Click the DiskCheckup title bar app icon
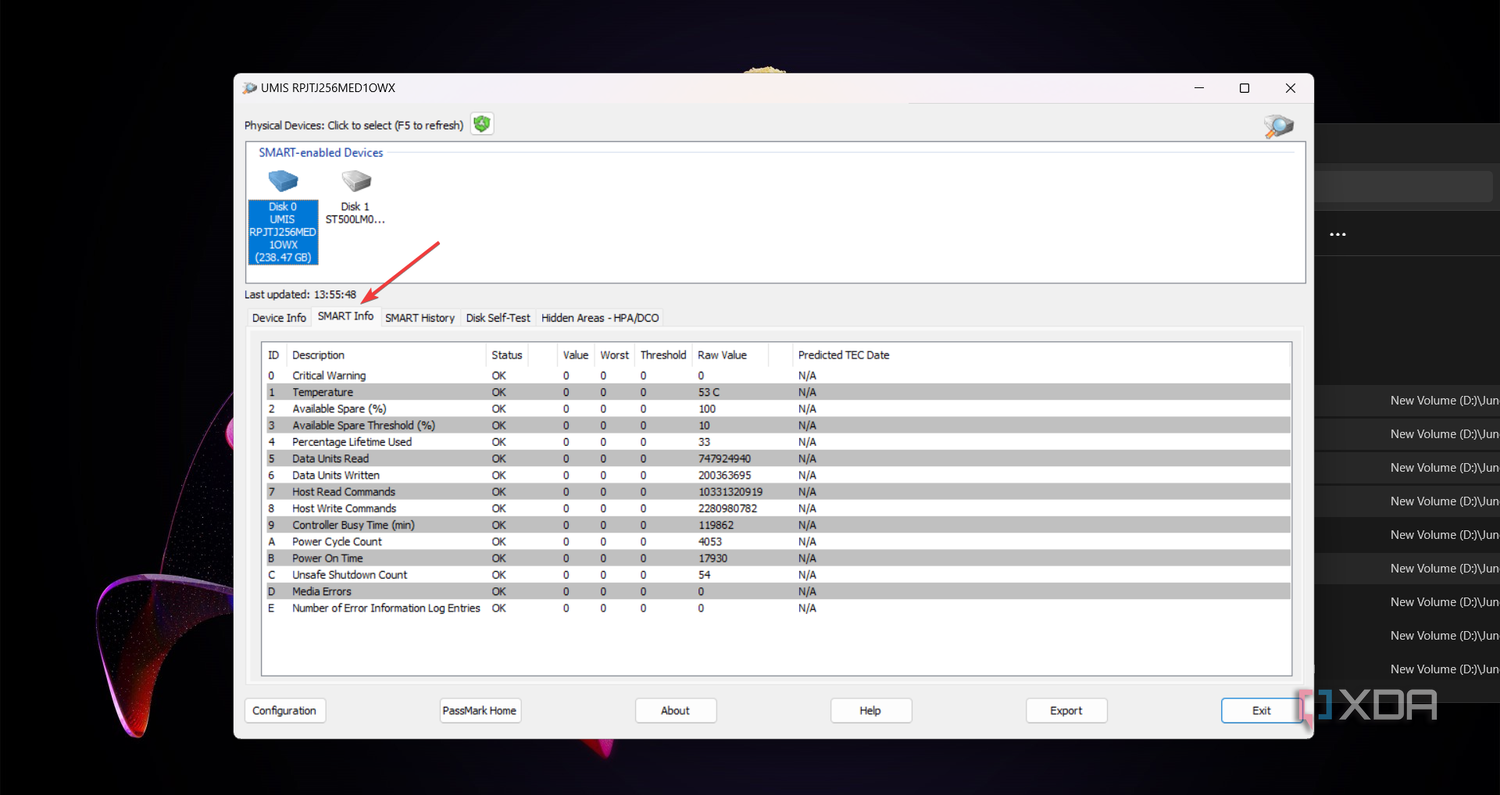The width and height of the screenshot is (1500, 795). pyautogui.click(x=249, y=88)
